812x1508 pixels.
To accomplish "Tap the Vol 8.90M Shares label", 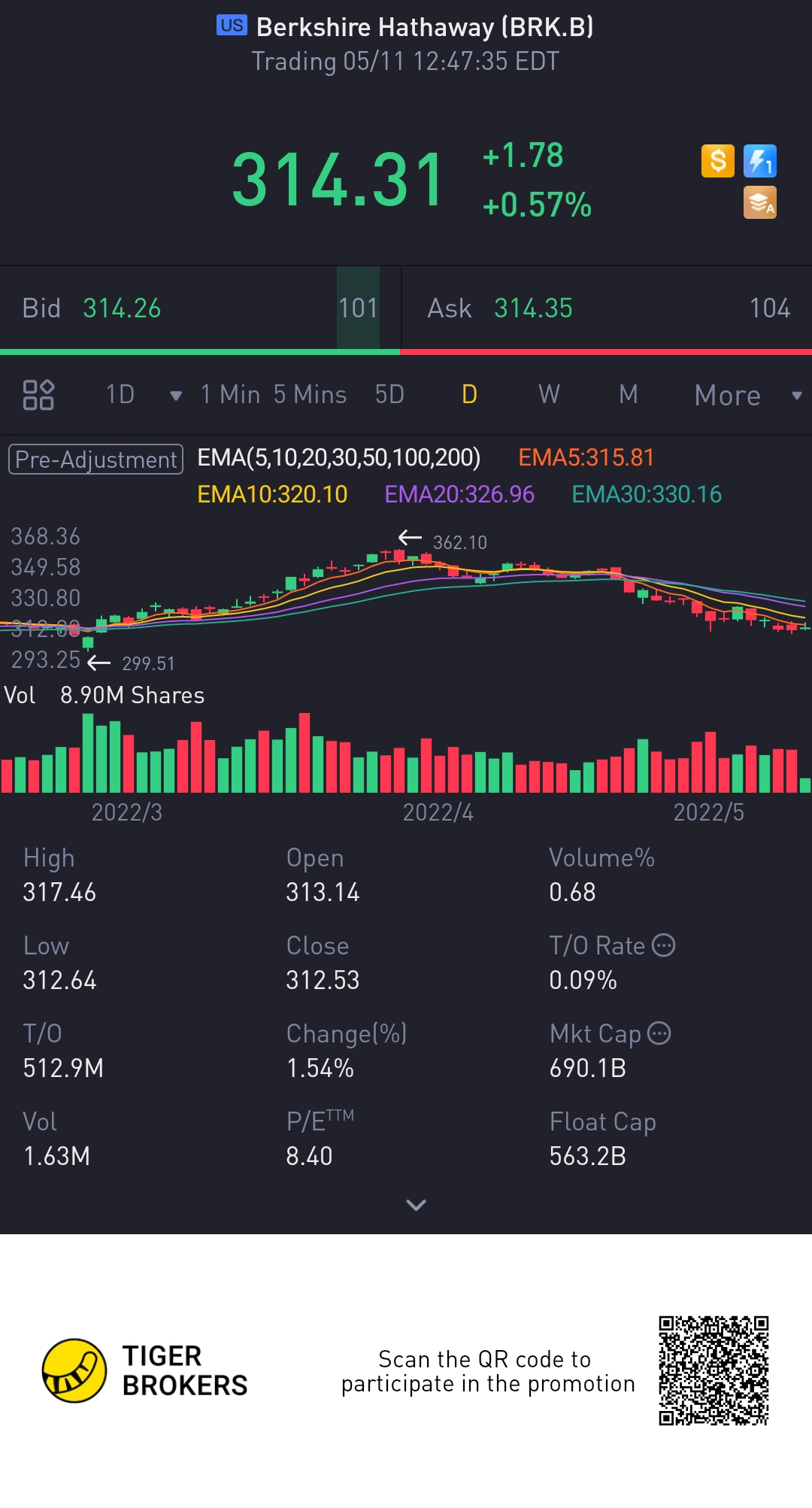I will pyautogui.click(x=105, y=695).
